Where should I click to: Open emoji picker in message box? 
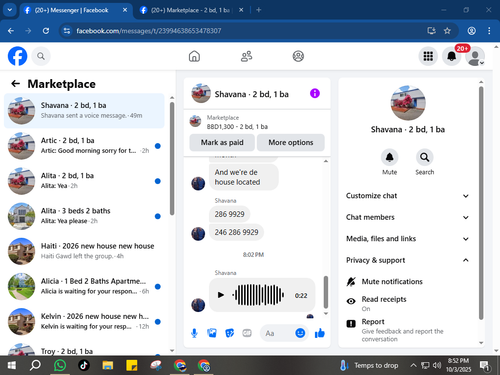[300, 333]
